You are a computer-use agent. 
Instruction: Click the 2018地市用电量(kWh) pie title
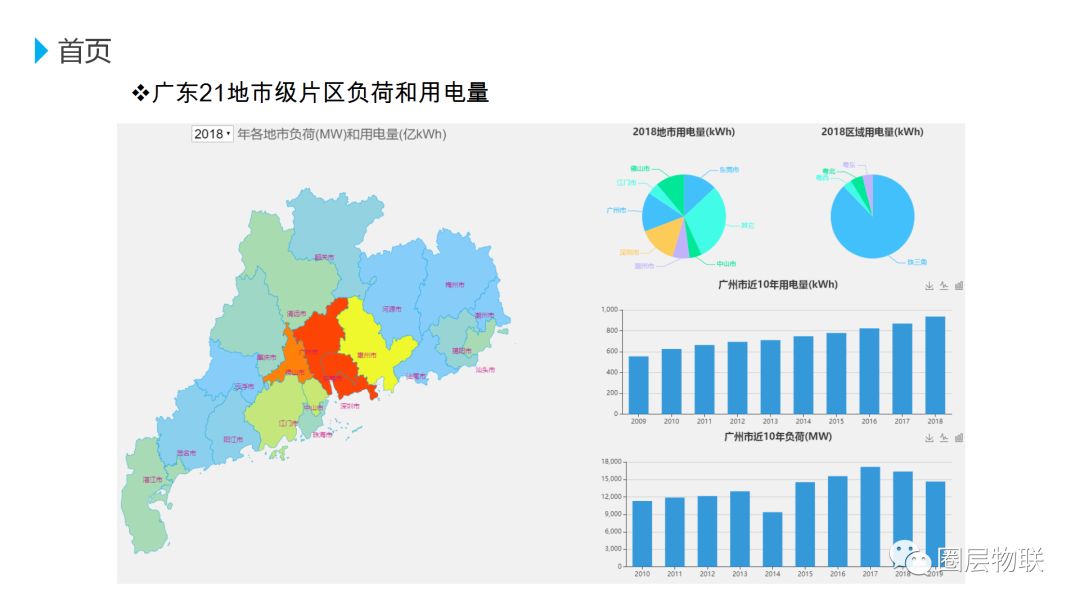(x=684, y=132)
